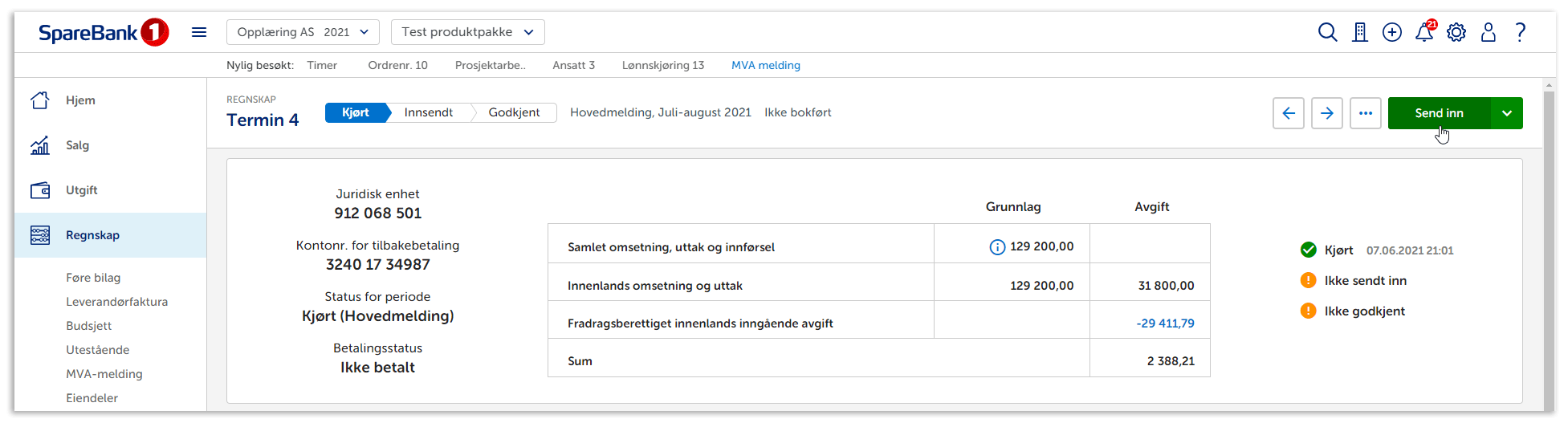Open the notifications bell

(x=1424, y=32)
